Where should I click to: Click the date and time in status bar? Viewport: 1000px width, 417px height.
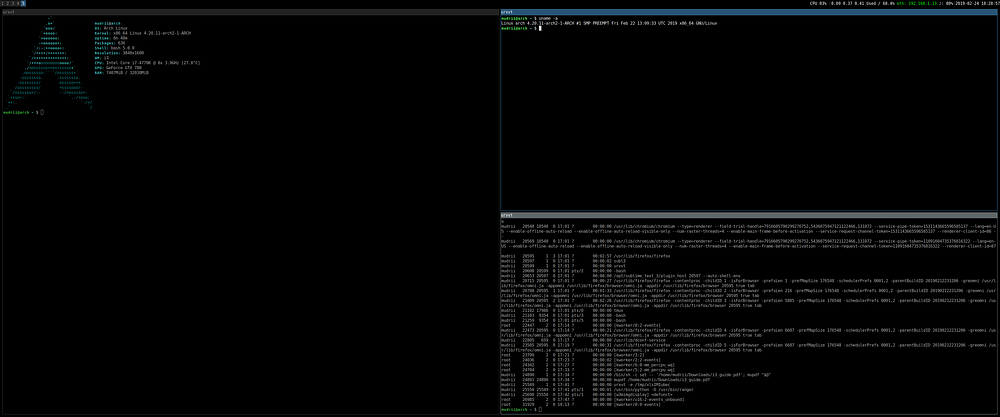point(978,3)
